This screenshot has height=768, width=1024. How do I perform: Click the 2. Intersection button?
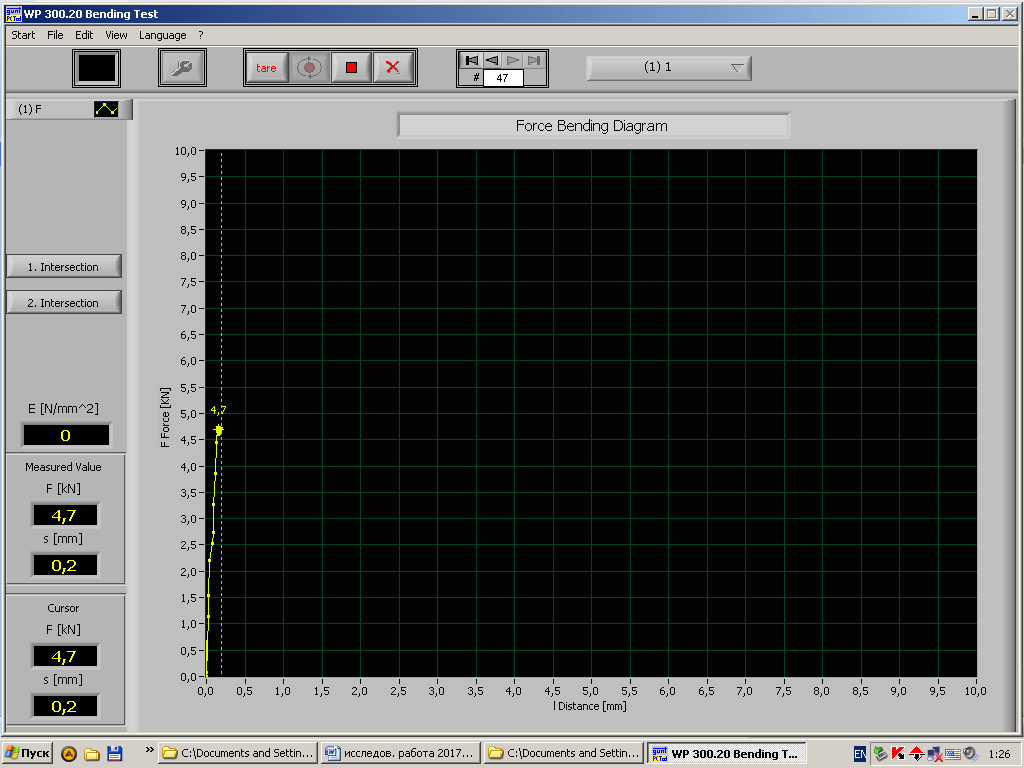(63, 302)
